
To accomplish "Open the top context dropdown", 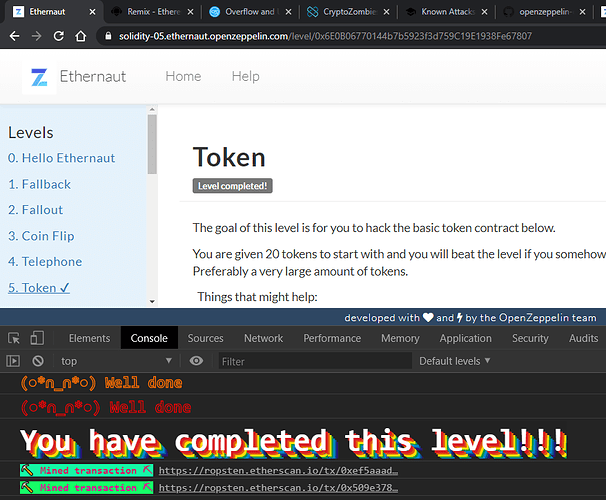I will tap(115, 361).
